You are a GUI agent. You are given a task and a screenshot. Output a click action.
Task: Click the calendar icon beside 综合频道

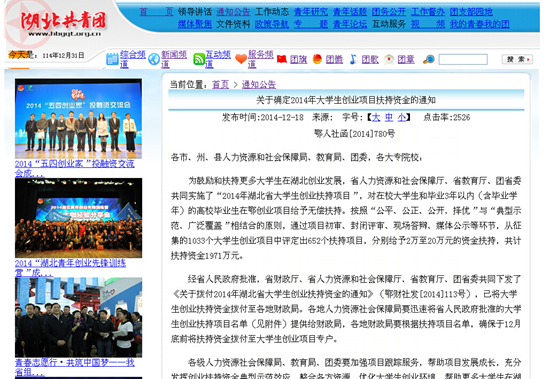click(112, 59)
